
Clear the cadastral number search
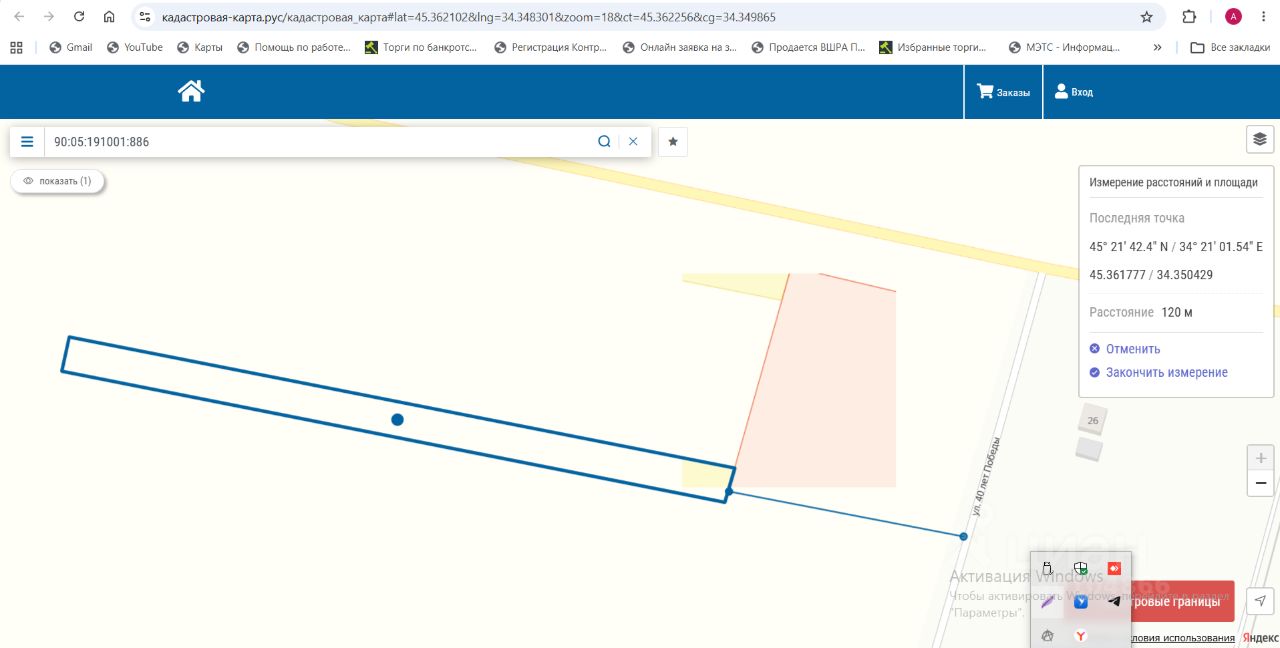coord(633,142)
